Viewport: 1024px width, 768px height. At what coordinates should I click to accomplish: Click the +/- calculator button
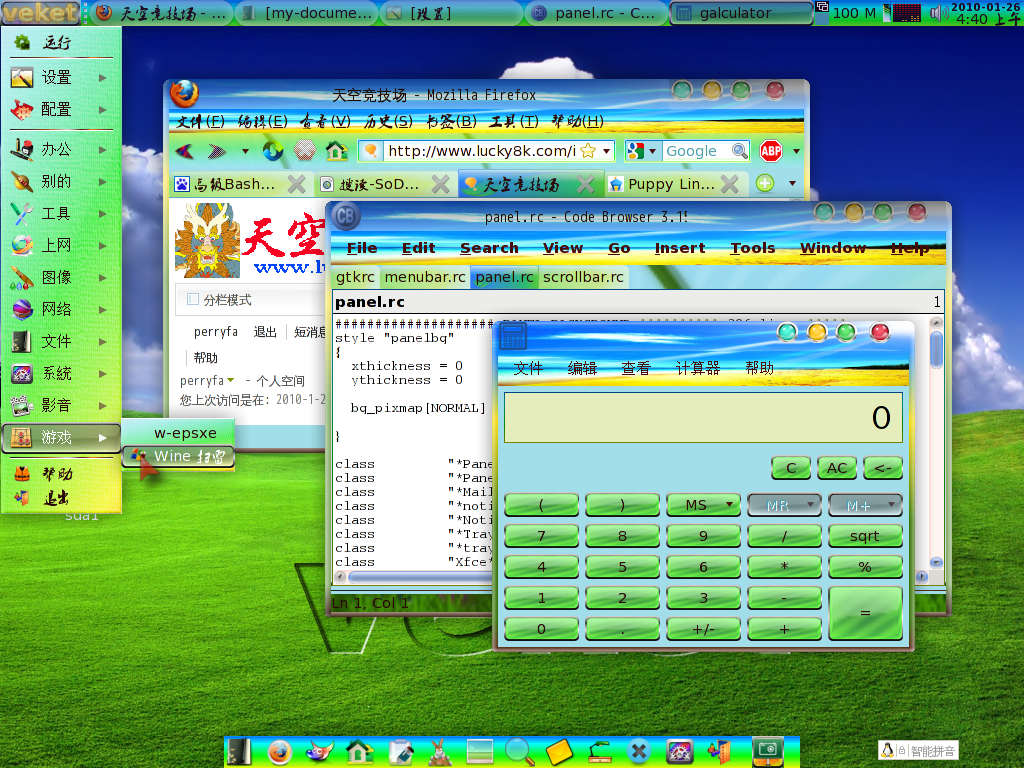click(703, 629)
